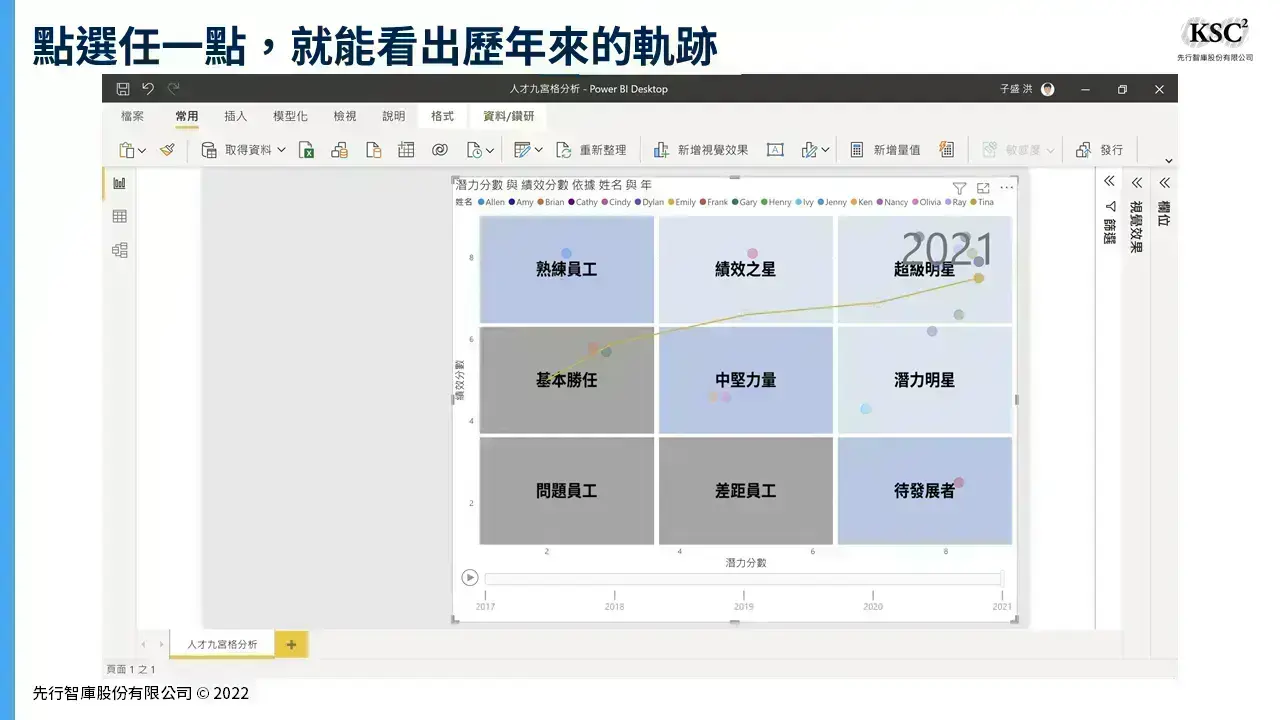Click 新增量值 button

(x=885, y=150)
